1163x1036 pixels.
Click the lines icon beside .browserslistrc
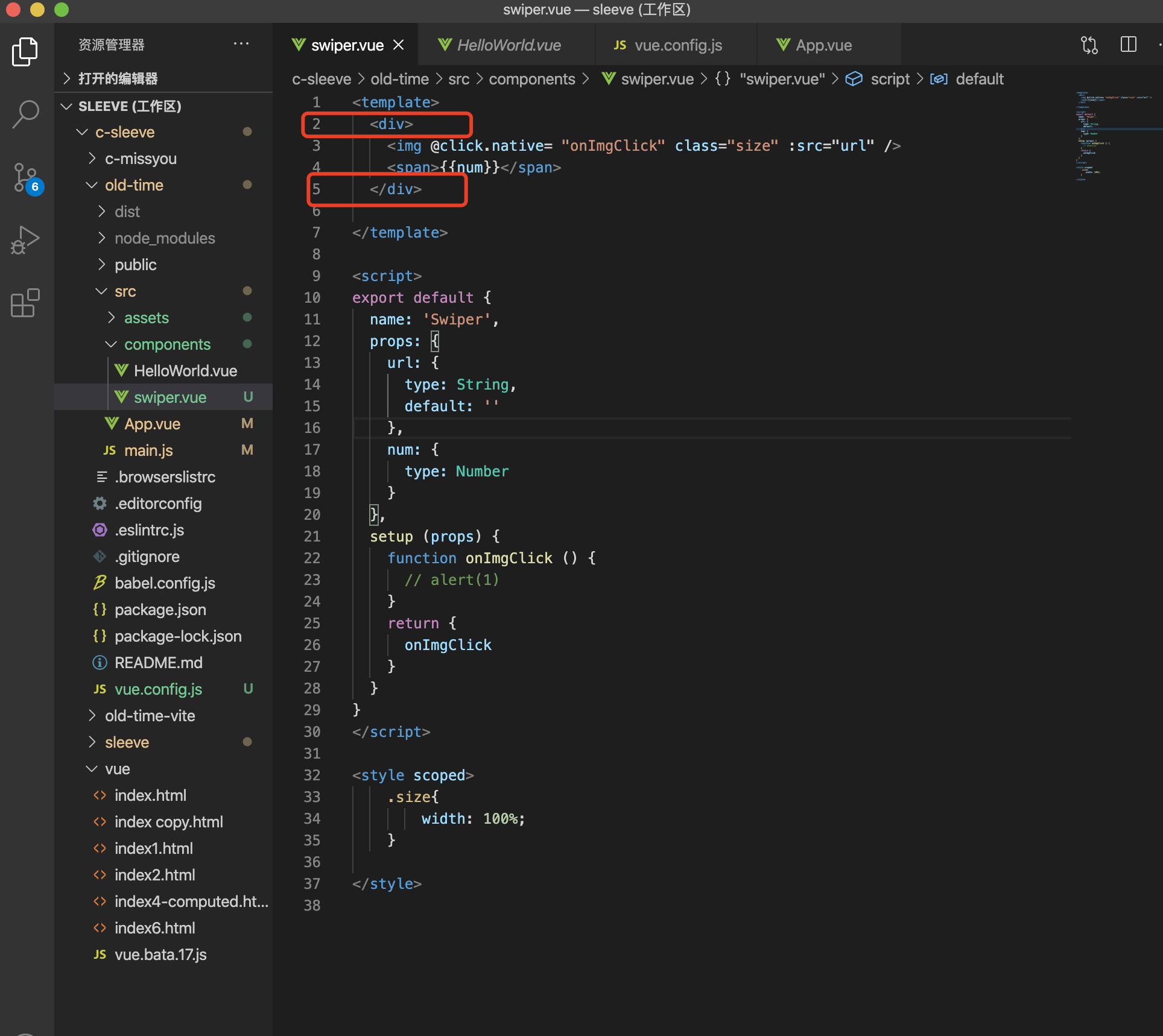(102, 476)
